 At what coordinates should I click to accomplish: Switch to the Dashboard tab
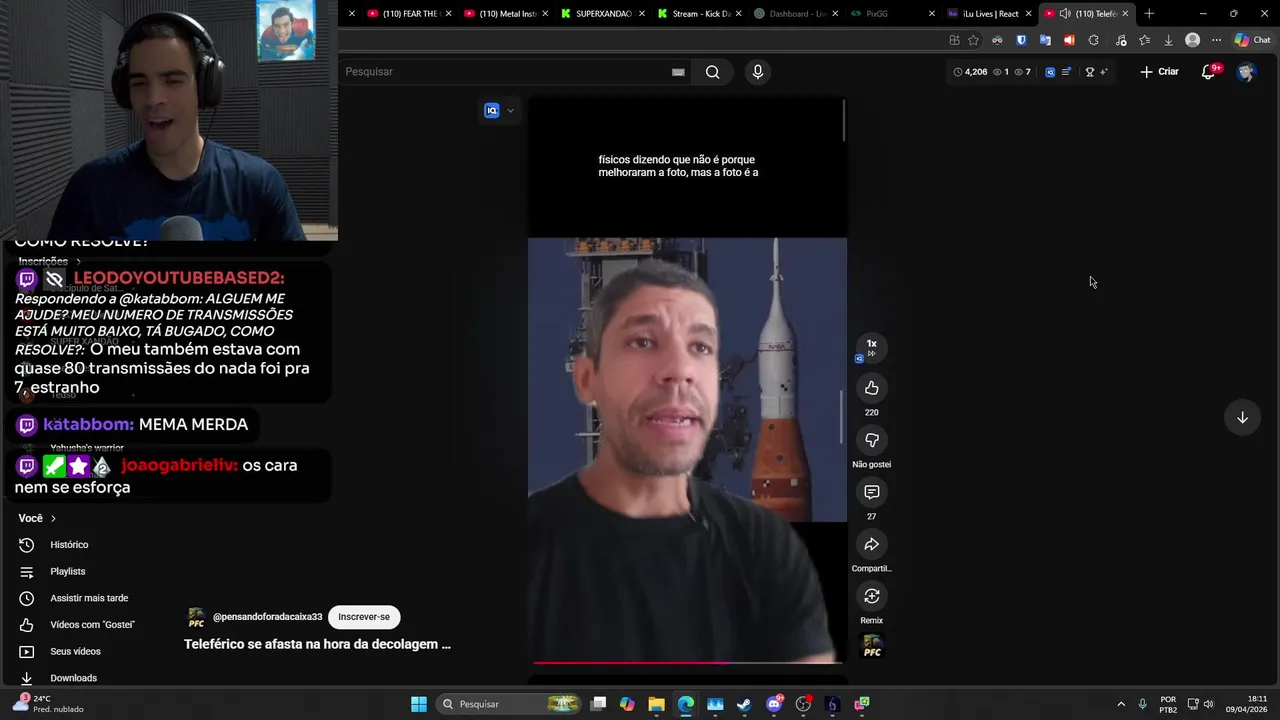click(x=796, y=14)
